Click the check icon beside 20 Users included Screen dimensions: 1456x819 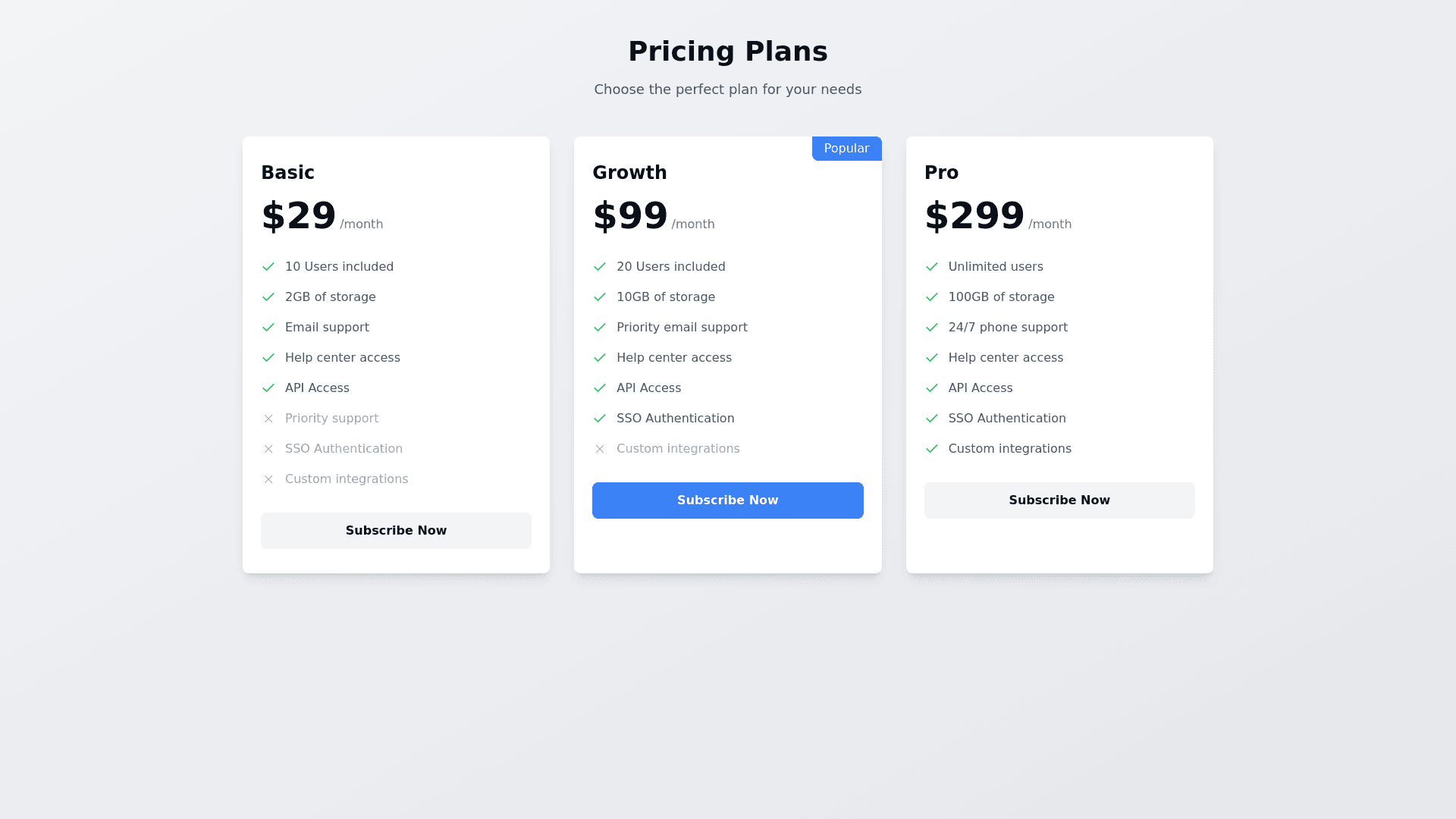[x=600, y=267]
